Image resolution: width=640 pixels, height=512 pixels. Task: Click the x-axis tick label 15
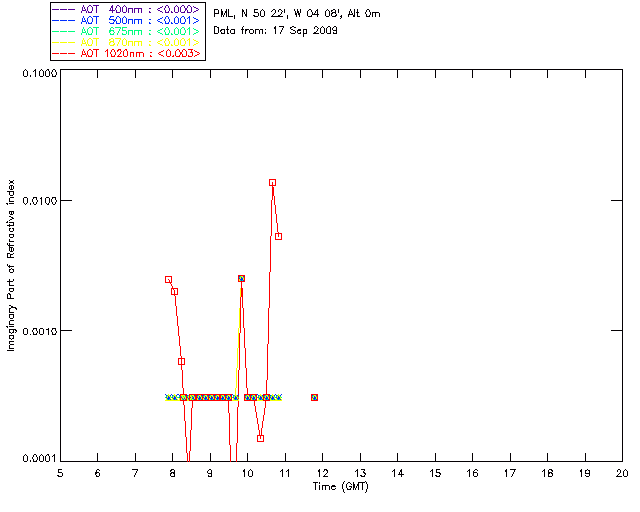coord(435,473)
